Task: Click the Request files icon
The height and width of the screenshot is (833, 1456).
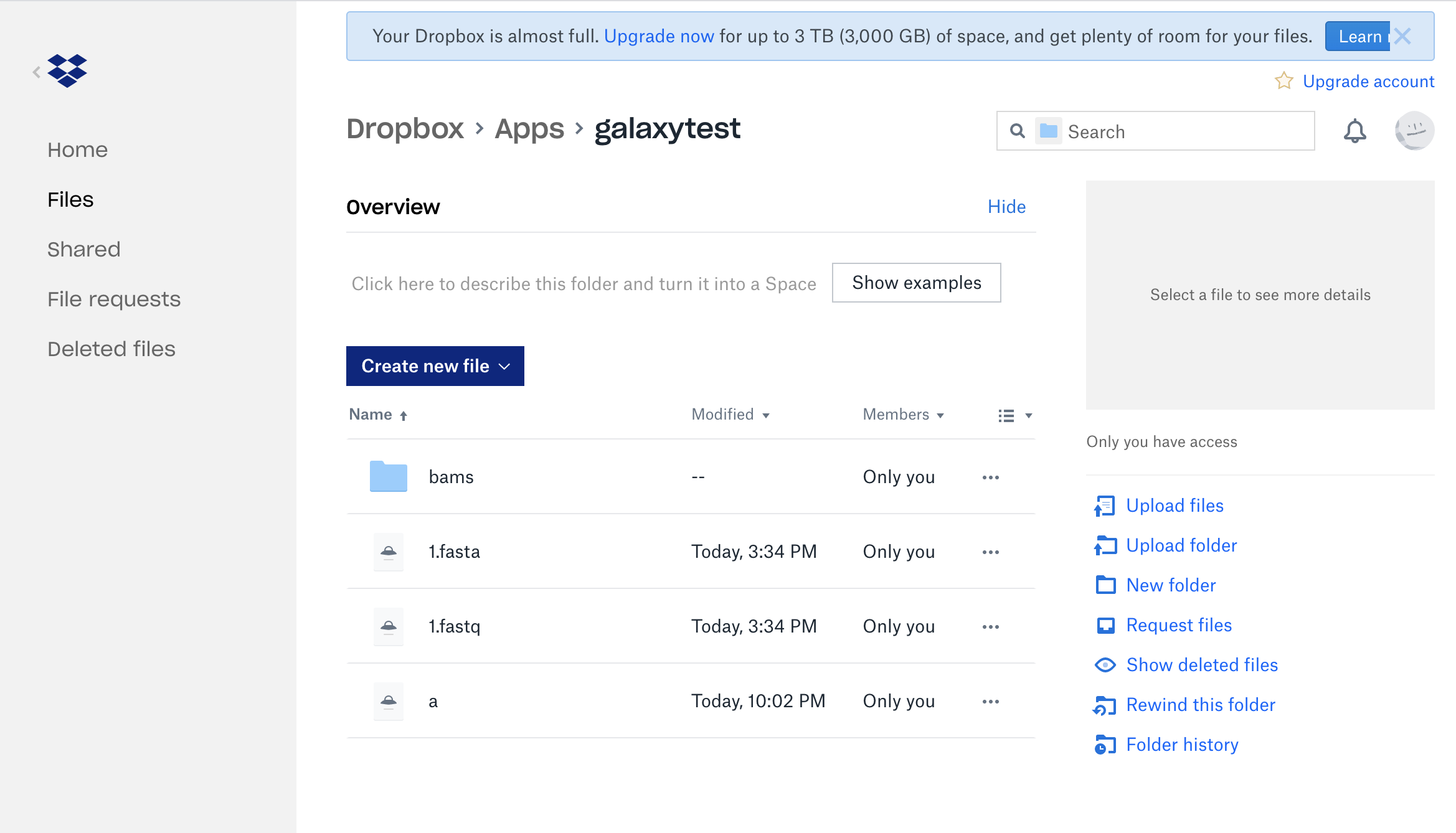Action: tap(1104, 625)
